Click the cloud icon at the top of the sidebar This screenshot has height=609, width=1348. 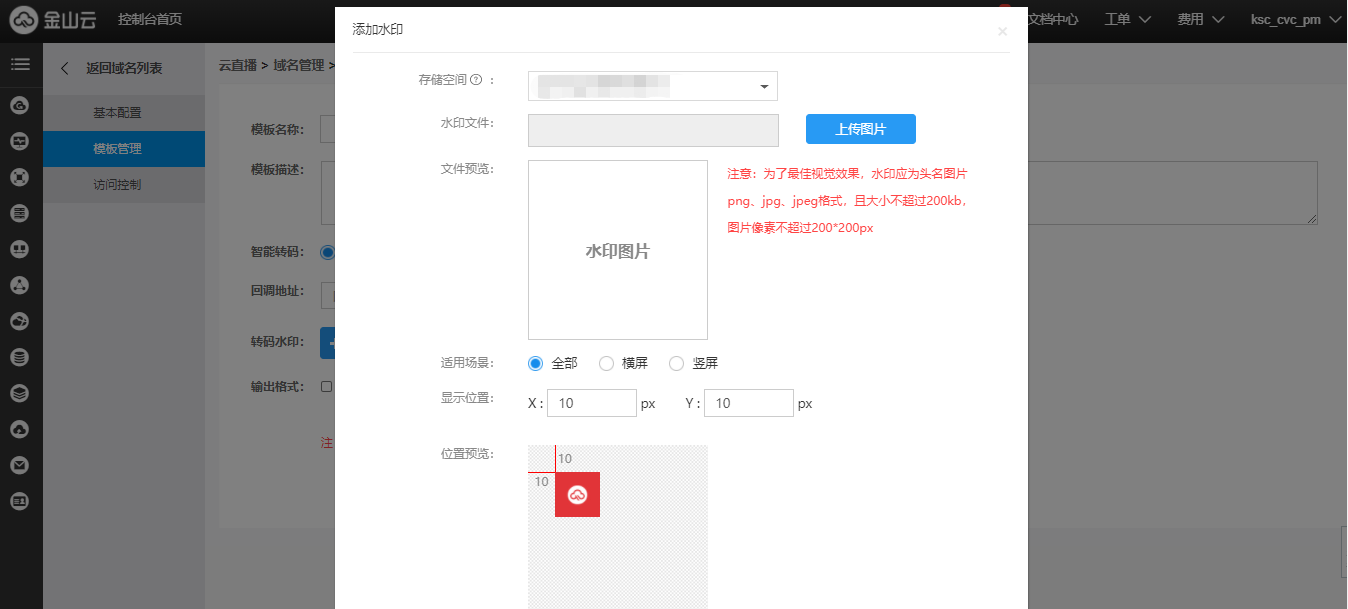(x=19, y=105)
